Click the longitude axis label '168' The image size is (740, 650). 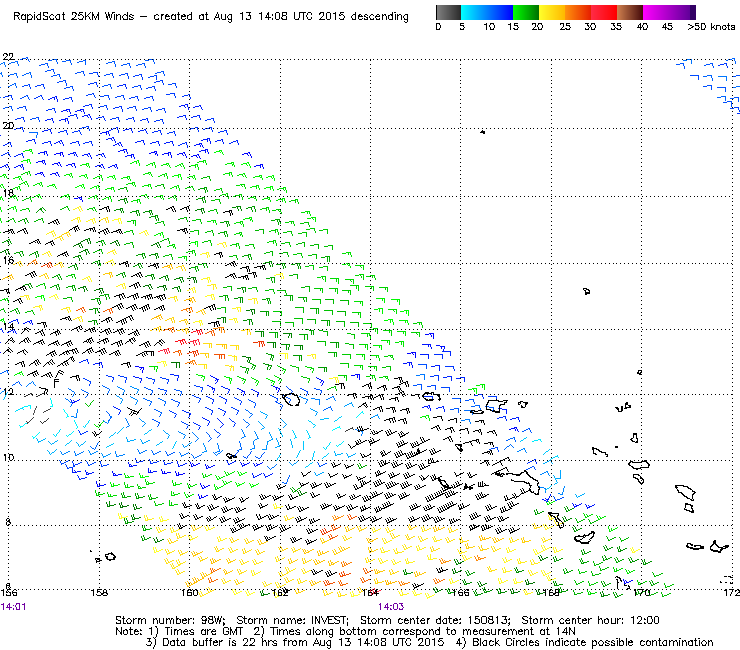[551, 592]
